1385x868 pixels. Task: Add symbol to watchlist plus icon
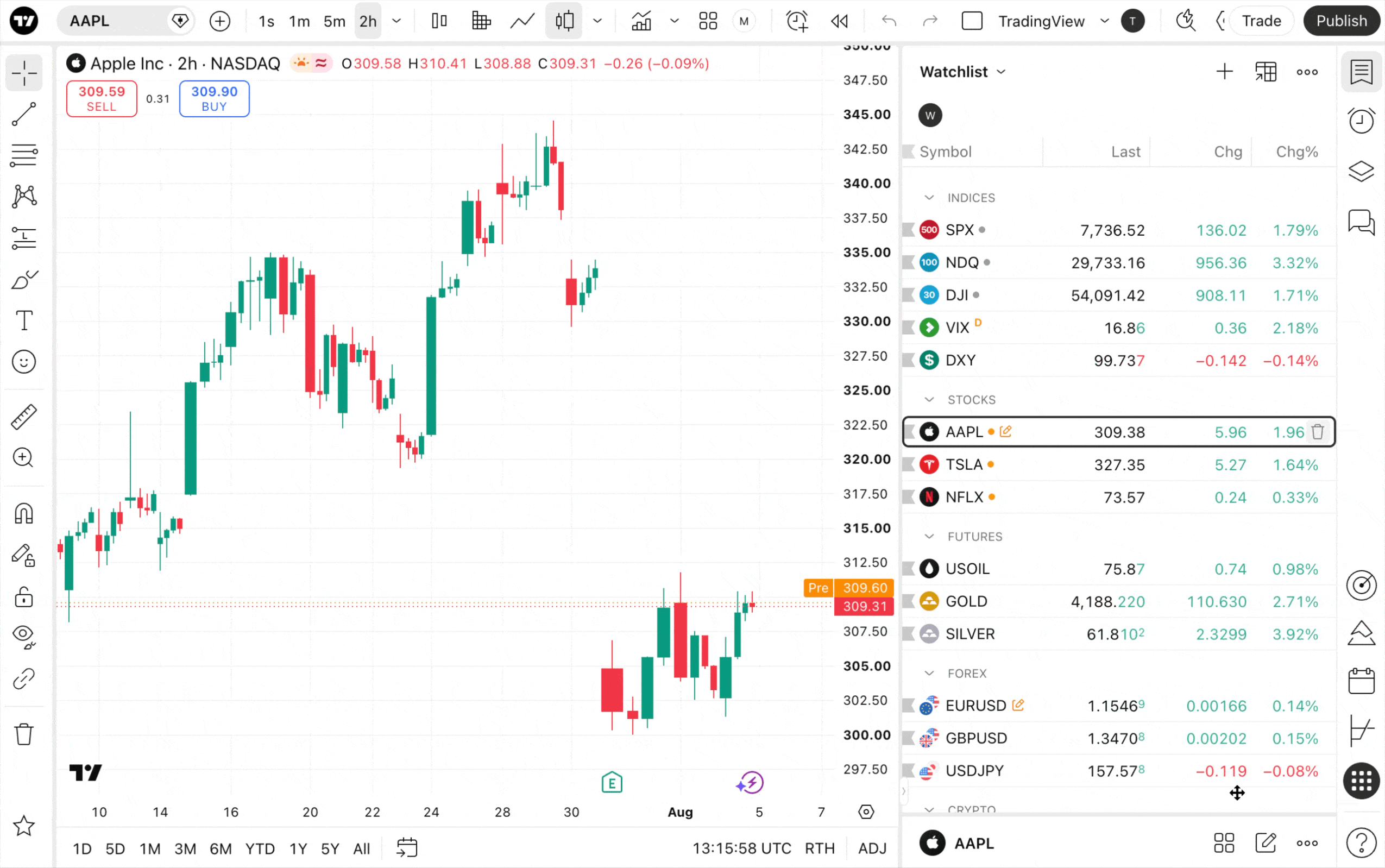point(1224,72)
